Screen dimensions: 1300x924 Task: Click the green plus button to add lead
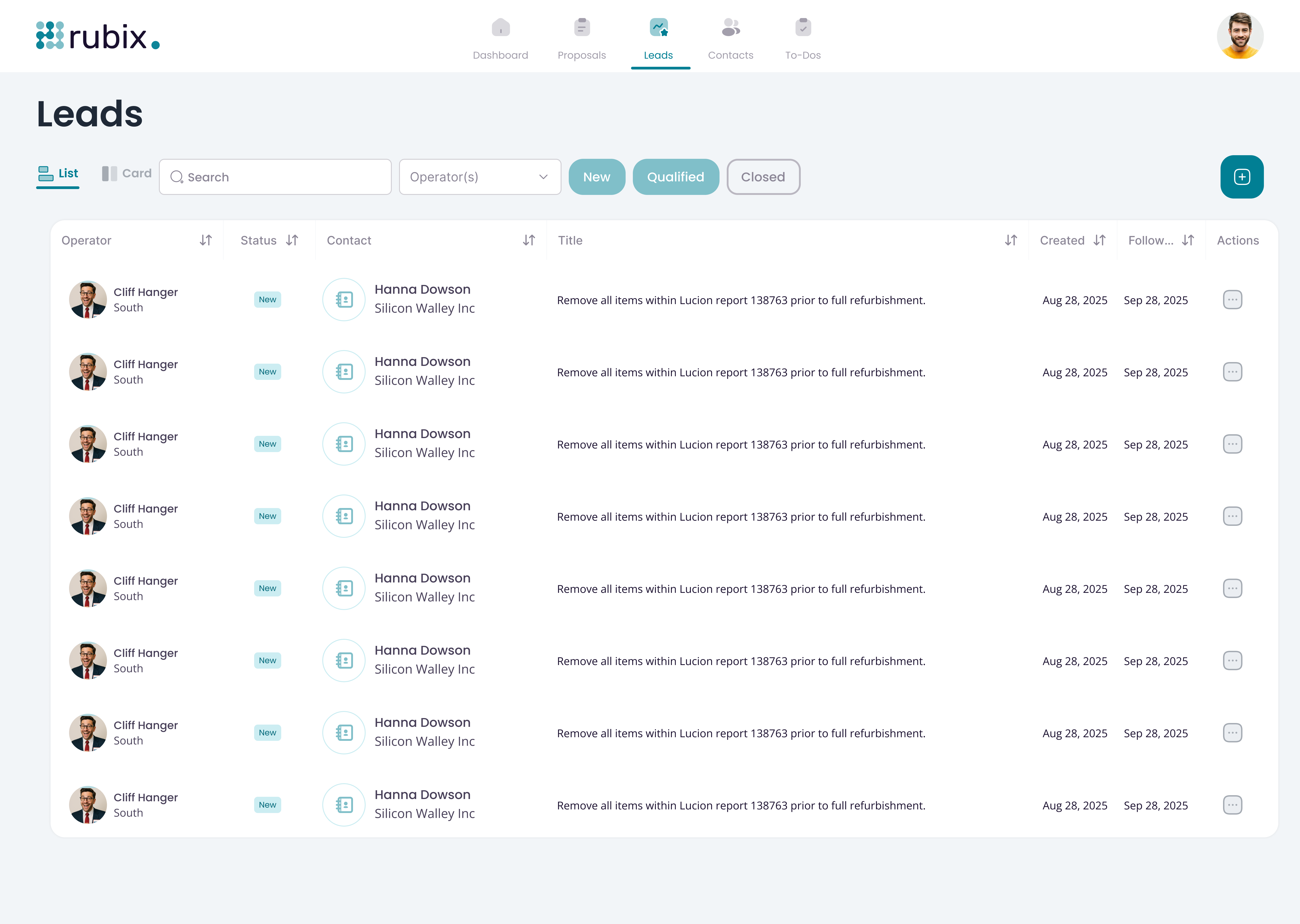coord(1241,176)
